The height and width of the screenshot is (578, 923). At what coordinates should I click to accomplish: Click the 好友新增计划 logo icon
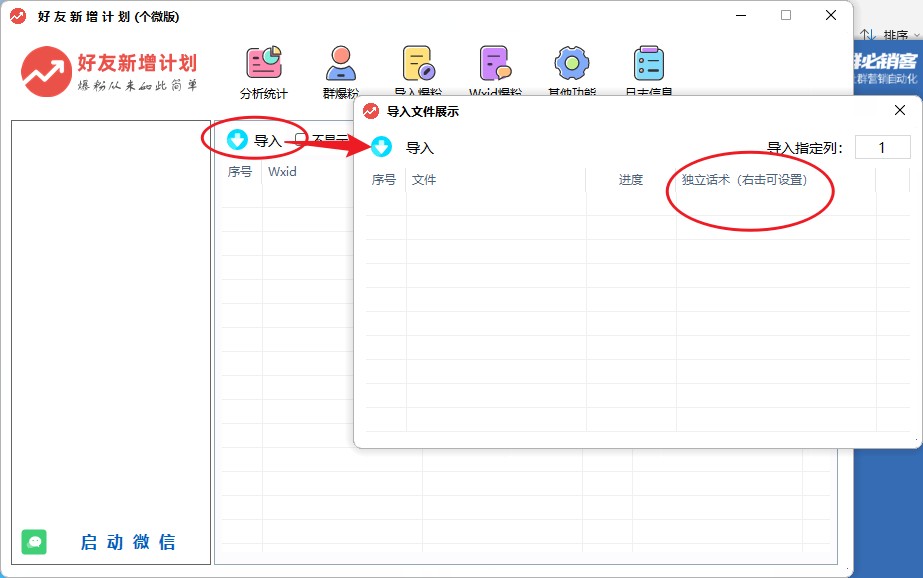(x=44, y=71)
